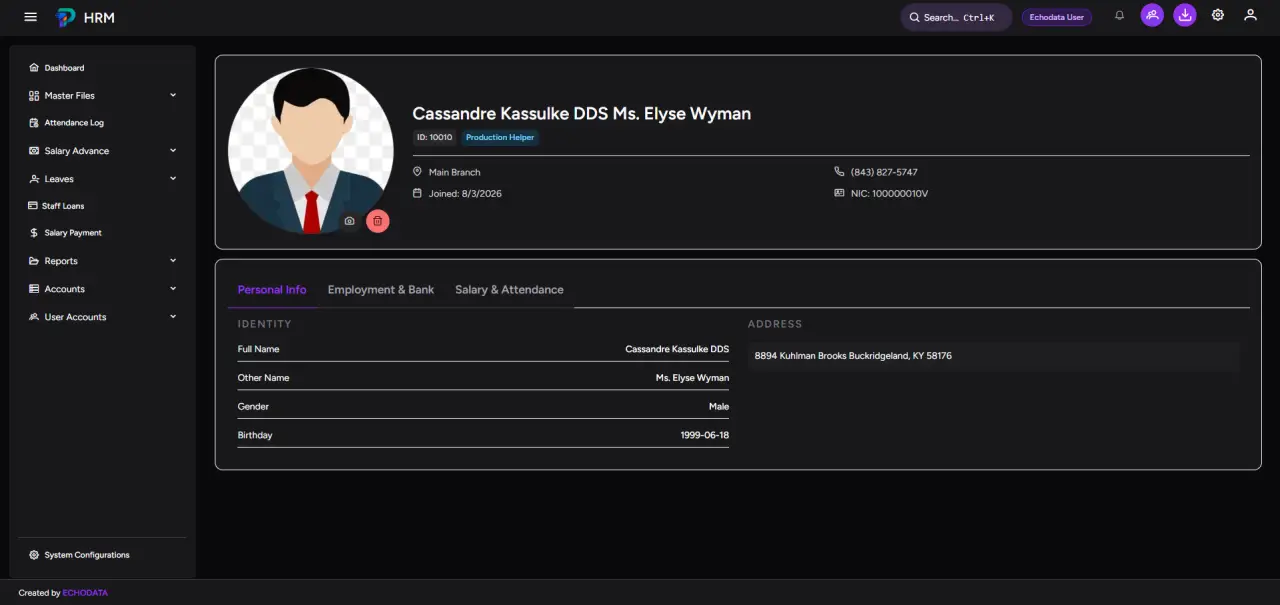Click the Staff Loans card icon
Image resolution: width=1280 pixels, height=605 pixels.
point(32,206)
